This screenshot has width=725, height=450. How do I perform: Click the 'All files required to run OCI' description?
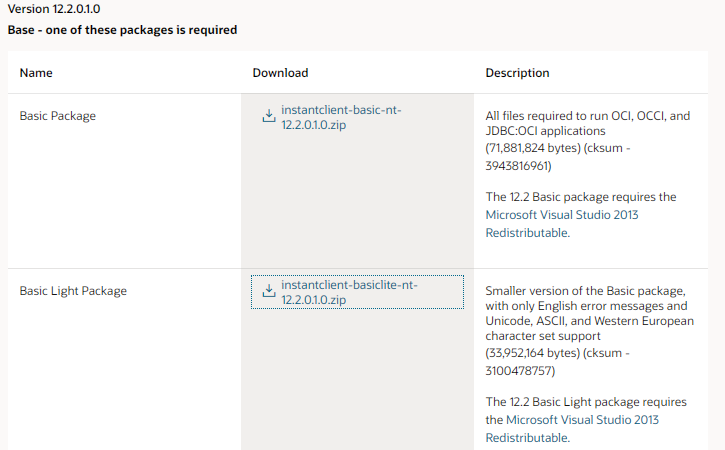coord(587,116)
